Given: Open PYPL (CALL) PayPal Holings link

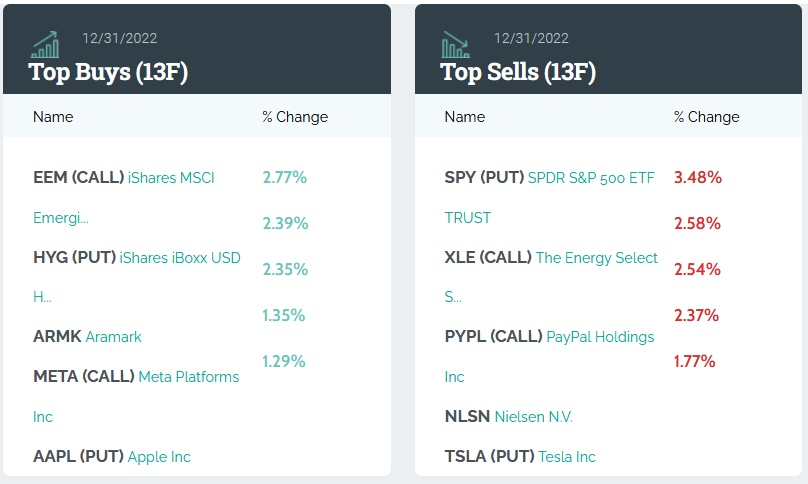Looking at the screenshot, I should click(x=549, y=337).
